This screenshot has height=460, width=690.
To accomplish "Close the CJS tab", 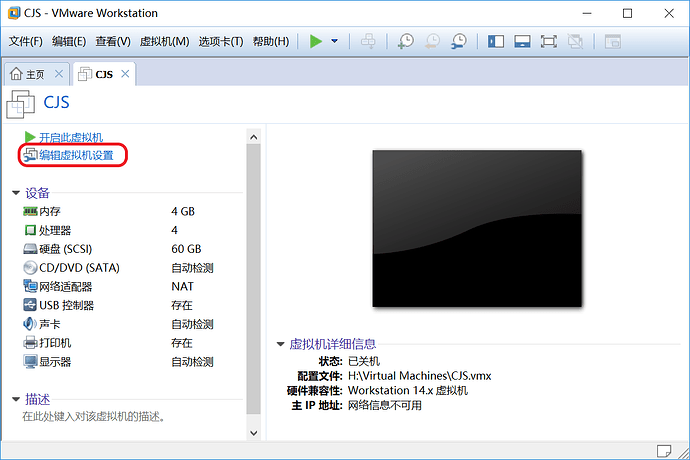I will [125, 74].
